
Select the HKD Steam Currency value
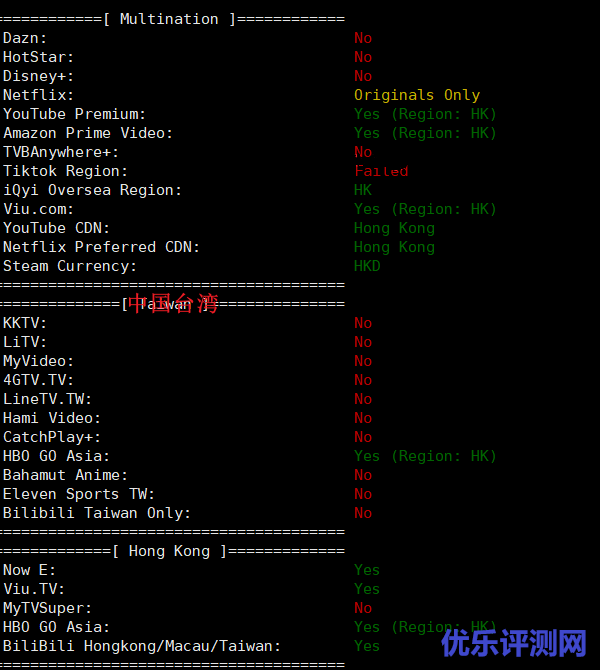pos(367,266)
